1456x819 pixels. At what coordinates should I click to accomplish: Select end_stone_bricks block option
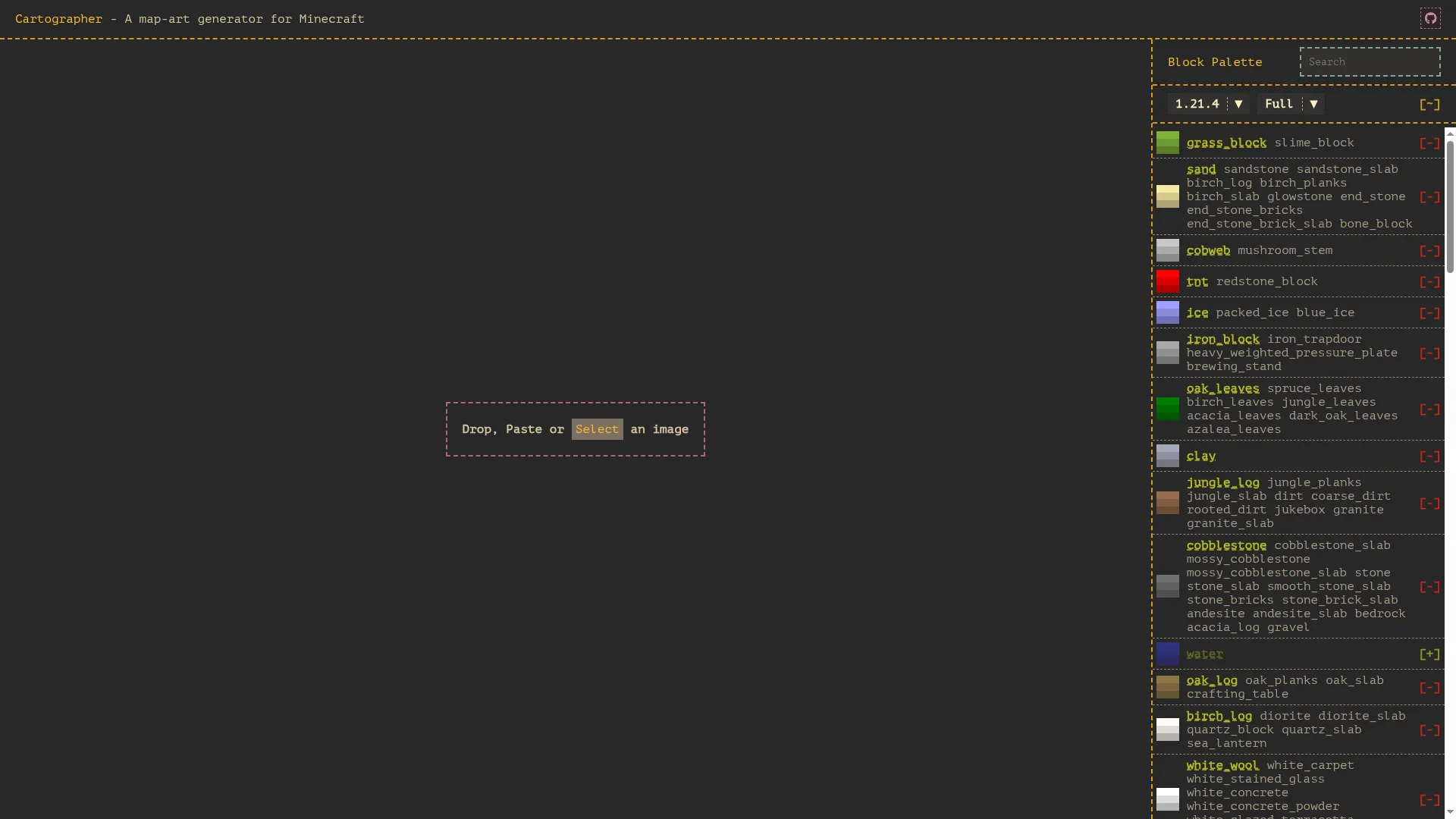(1244, 210)
